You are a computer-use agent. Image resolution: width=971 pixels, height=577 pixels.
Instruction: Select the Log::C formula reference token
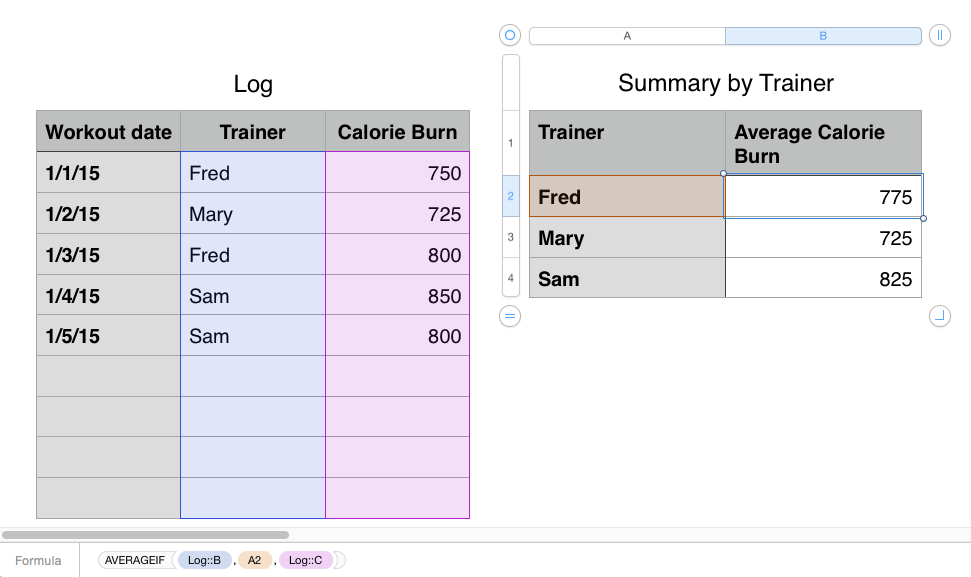(x=305, y=560)
